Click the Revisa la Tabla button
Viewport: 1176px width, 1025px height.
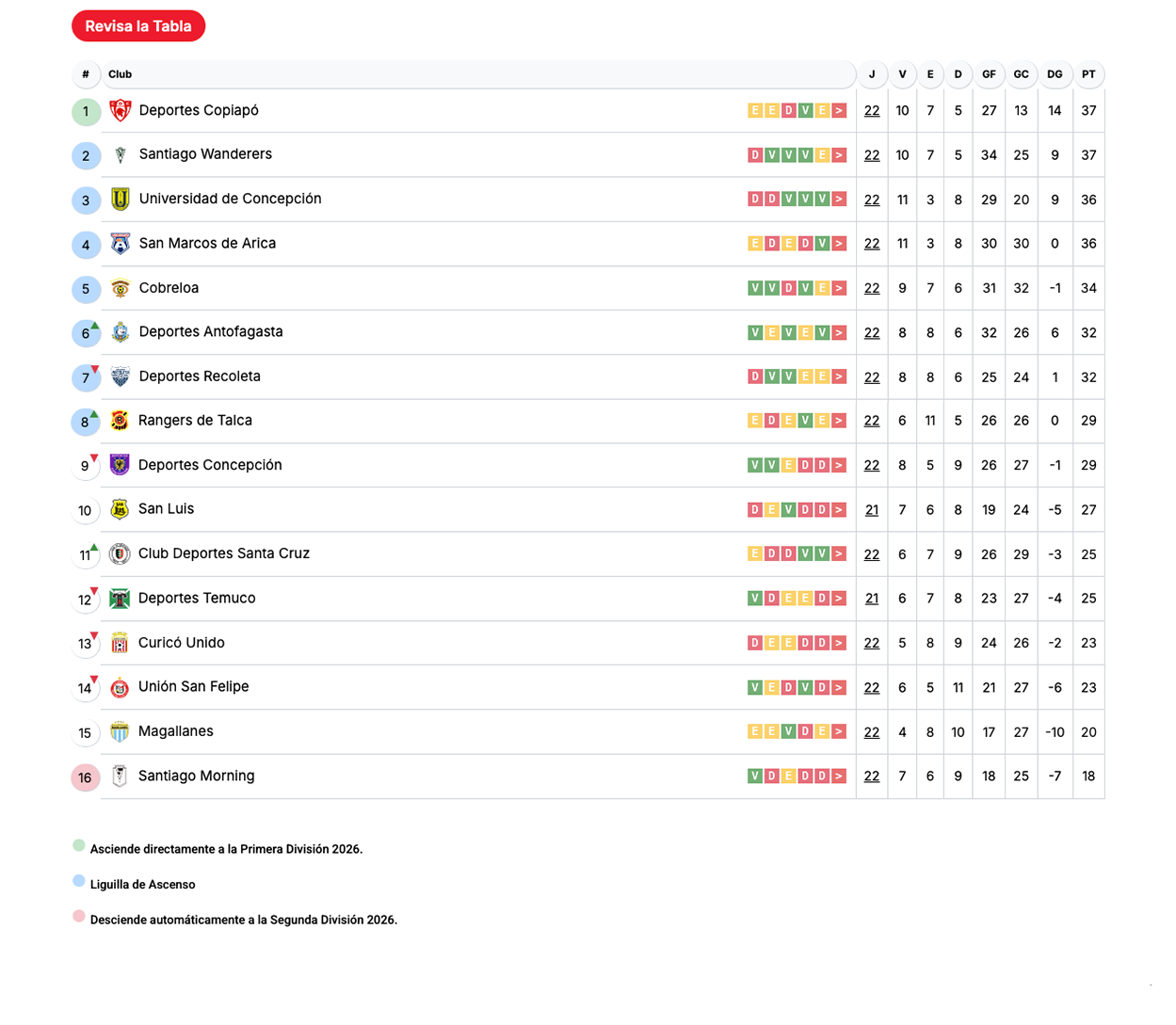138,26
